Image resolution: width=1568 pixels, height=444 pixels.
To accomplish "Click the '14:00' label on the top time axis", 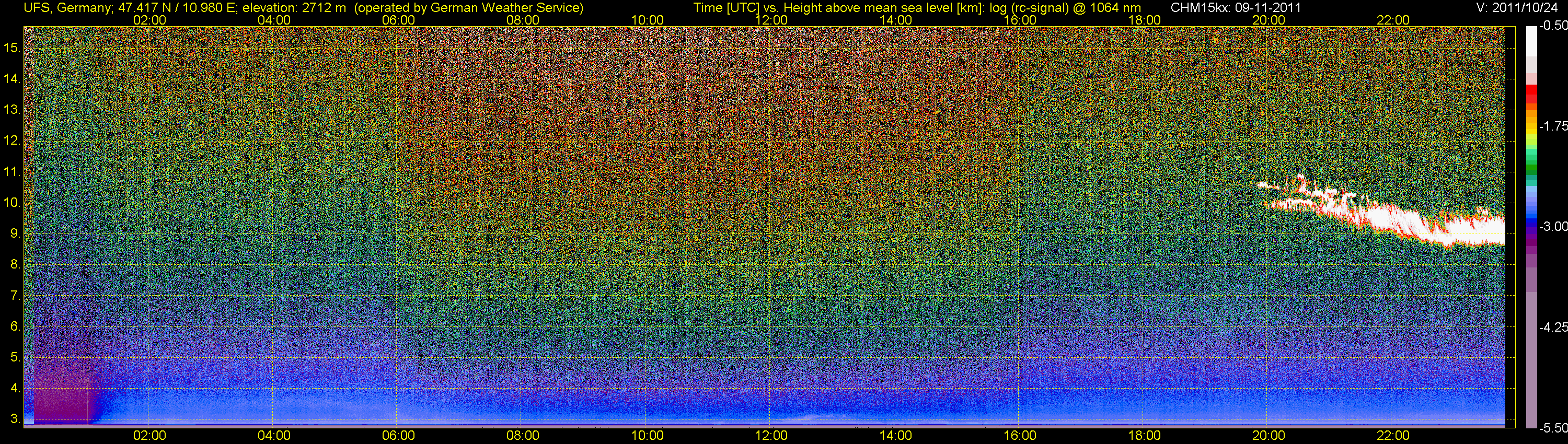I will (x=896, y=19).
